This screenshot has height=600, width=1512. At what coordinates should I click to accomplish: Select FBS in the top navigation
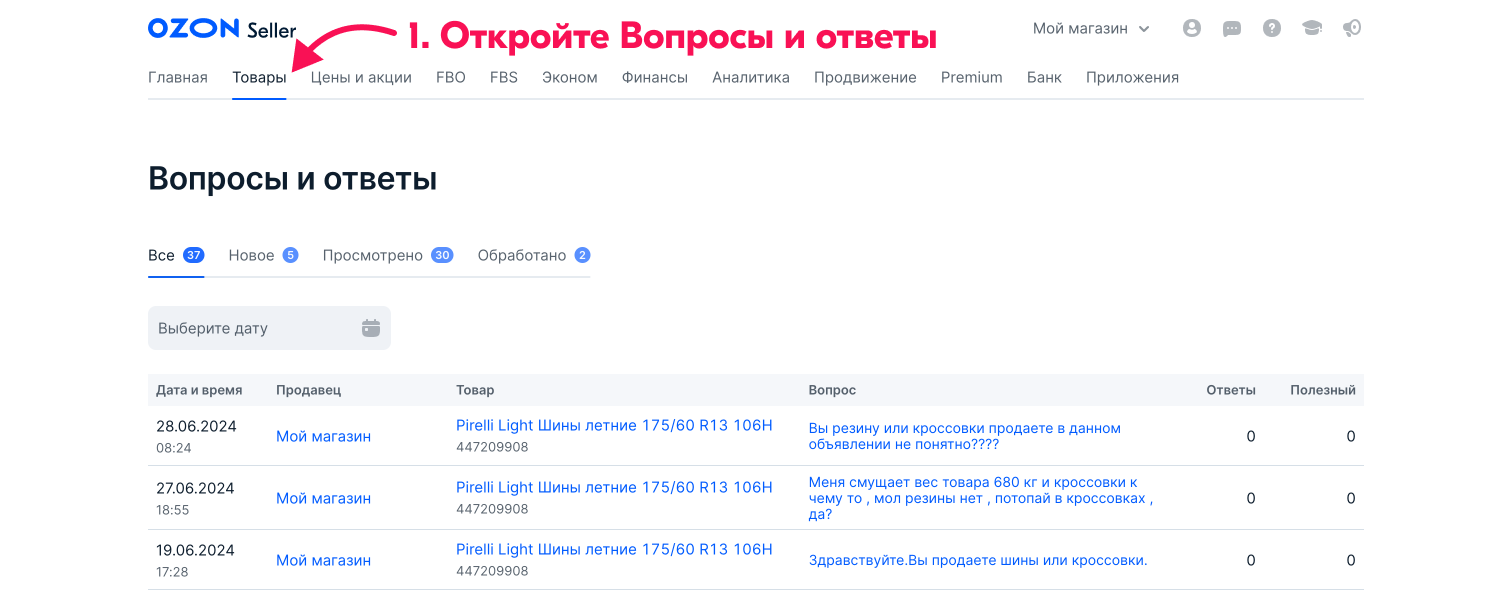504,77
